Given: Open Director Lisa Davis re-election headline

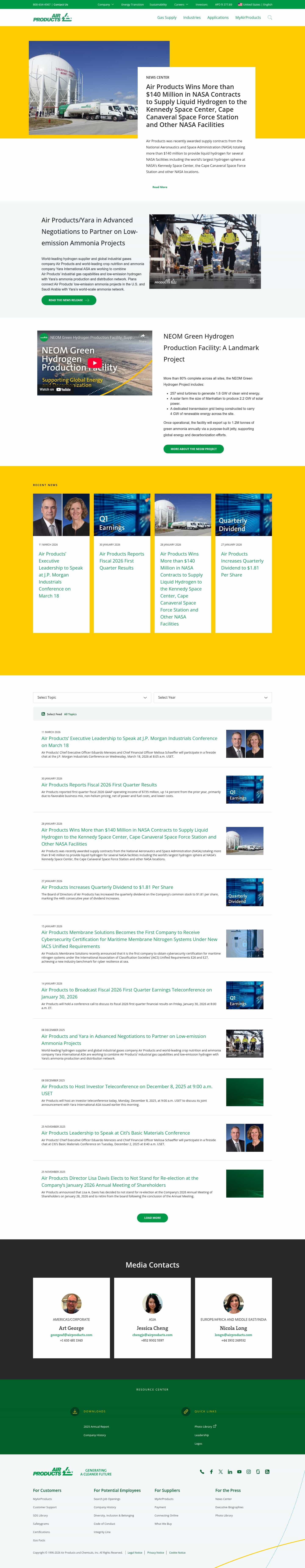Looking at the screenshot, I should [120, 1181].
